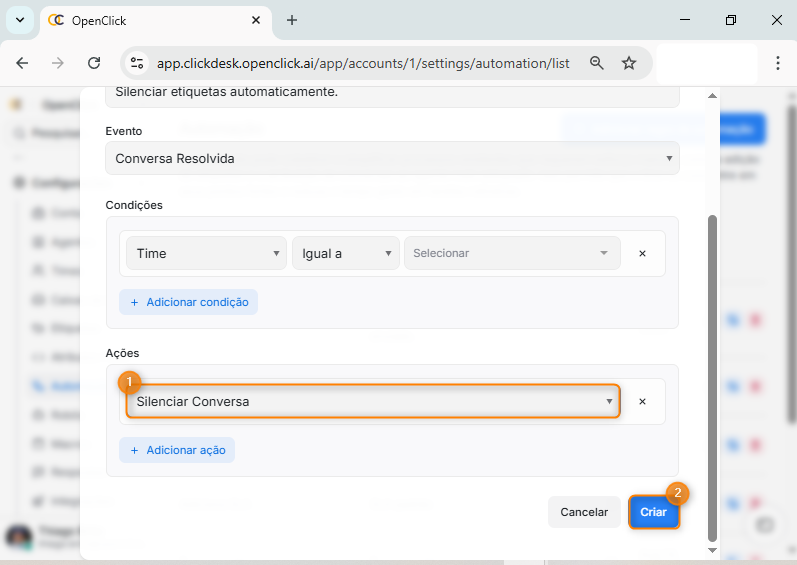This screenshot has width=797, height=565.
Task: Bookmark this page with star icon
Action: coord(629,63)
